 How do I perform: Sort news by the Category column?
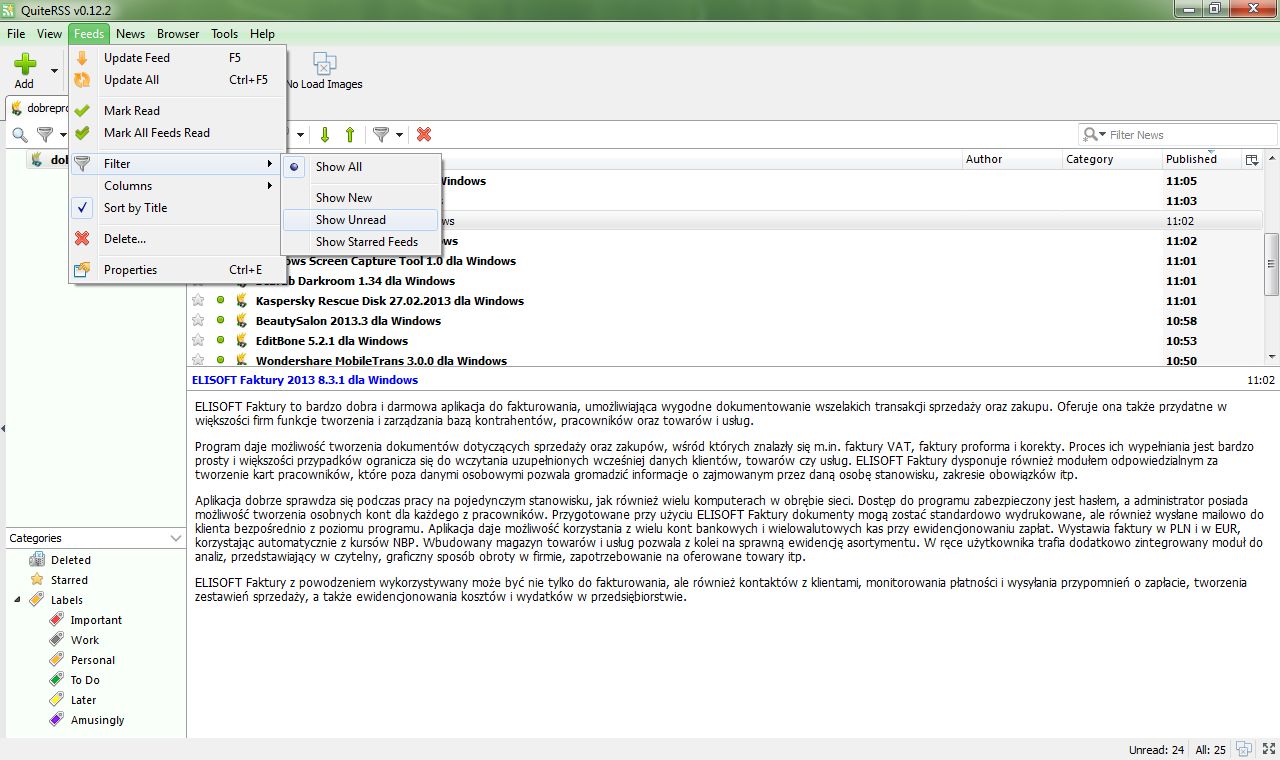pos(1111,159)
